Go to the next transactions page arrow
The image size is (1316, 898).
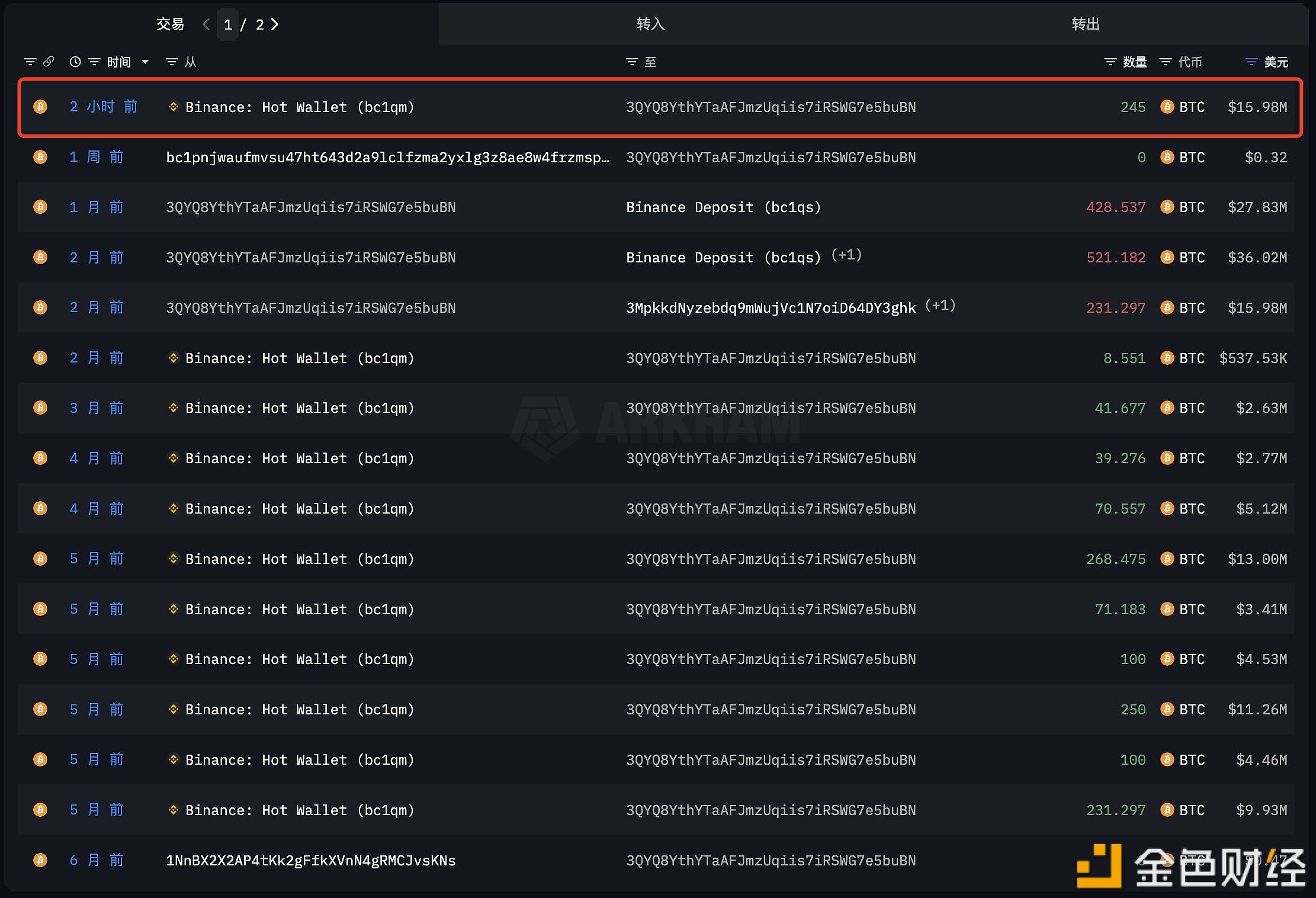point(275,24)
